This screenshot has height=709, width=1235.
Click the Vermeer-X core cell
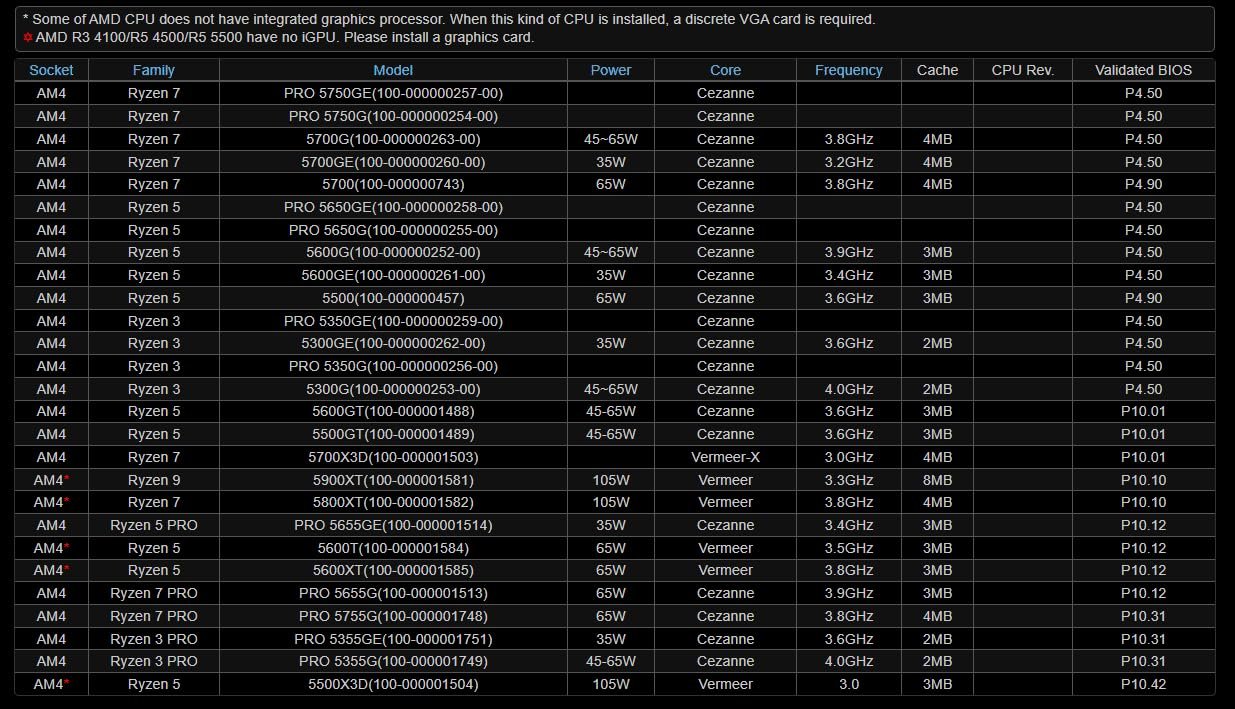[x=725, y=457]
